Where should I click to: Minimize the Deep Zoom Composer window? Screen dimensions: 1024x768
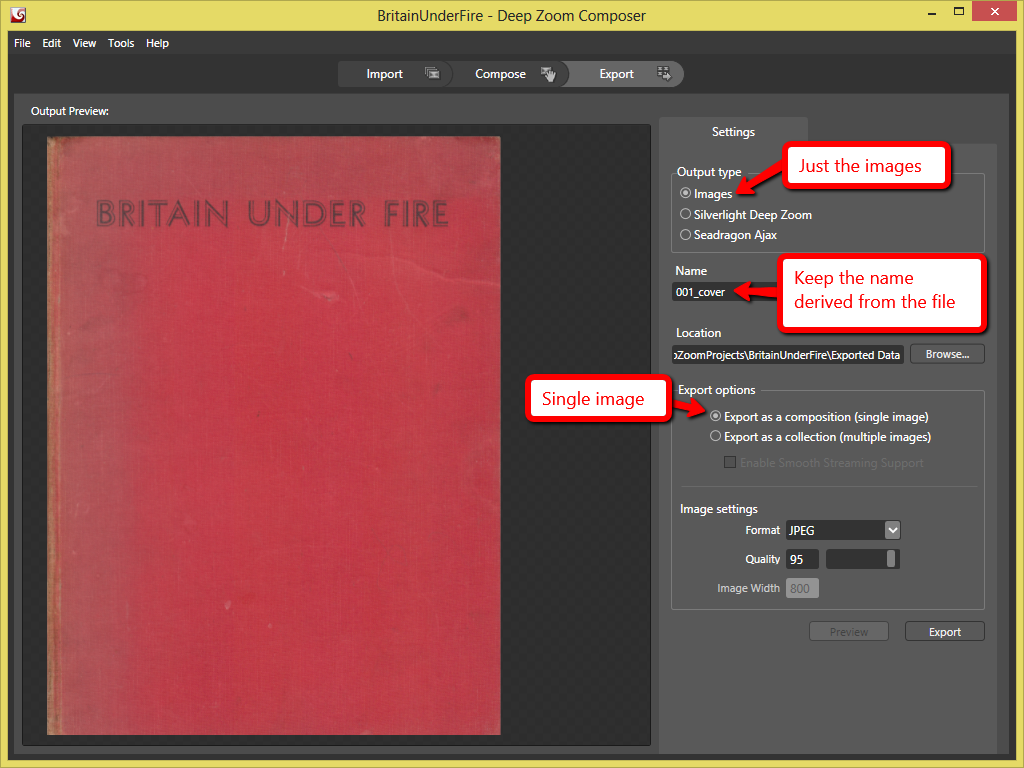tap(932, 12)
